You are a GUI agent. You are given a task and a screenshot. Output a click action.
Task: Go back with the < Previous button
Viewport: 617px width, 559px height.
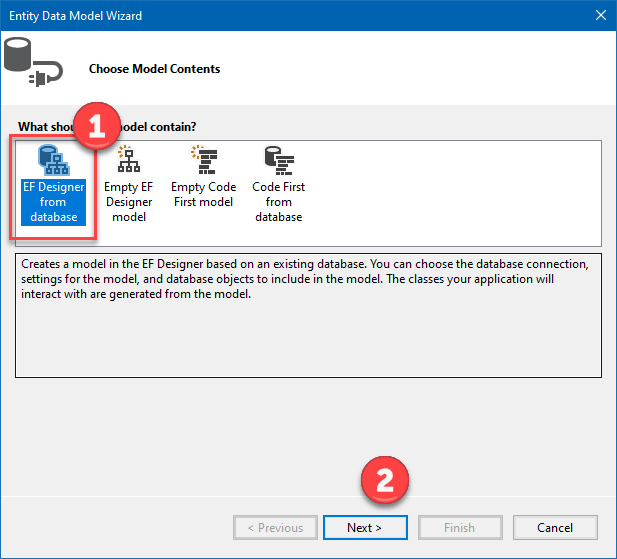click(x=275, y=528)
